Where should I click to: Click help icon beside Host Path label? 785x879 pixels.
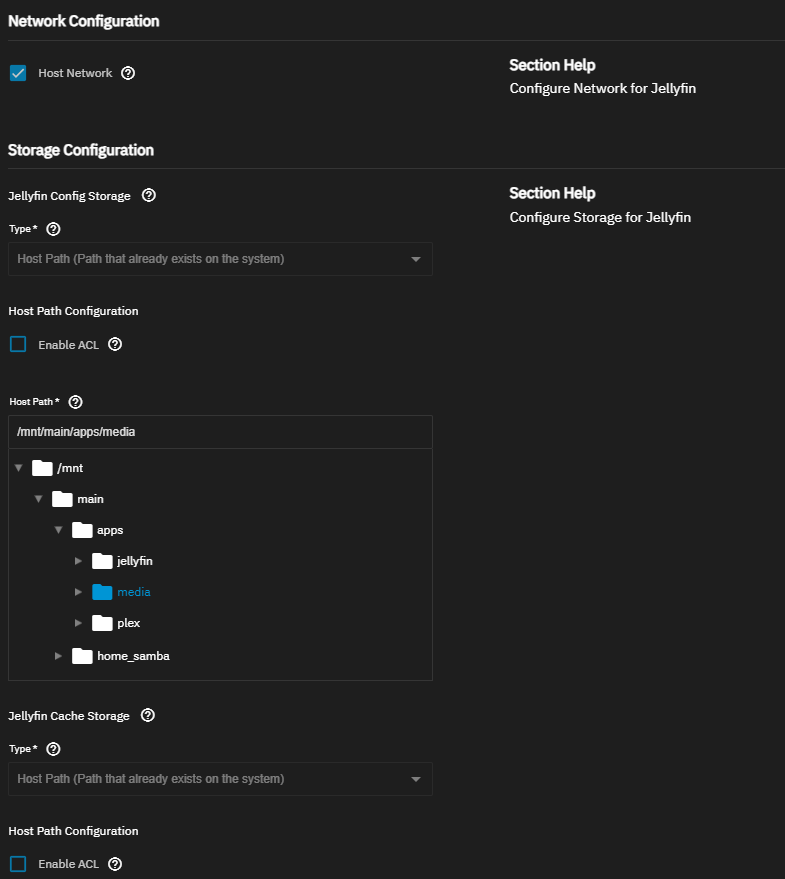click(75, 402)
